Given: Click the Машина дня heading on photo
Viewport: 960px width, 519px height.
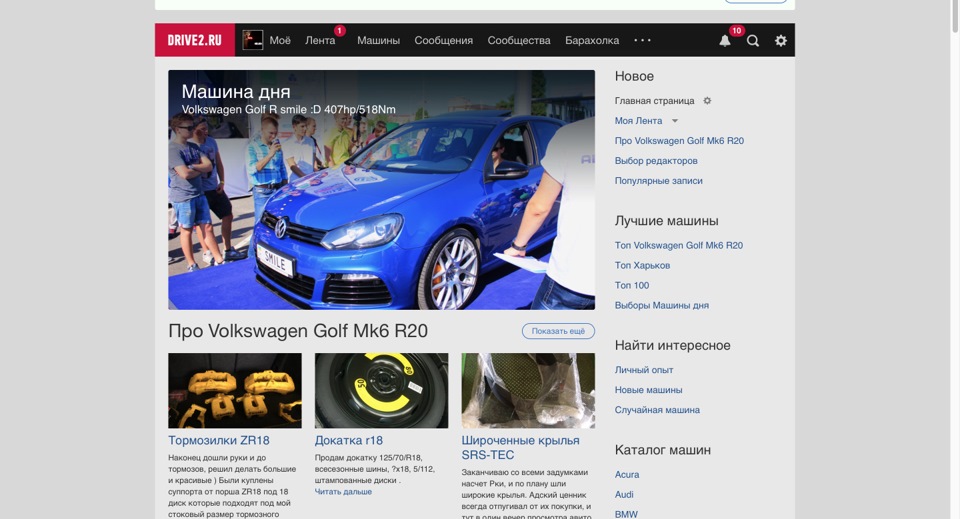Looking at the screenshot, I should [236, 91].
